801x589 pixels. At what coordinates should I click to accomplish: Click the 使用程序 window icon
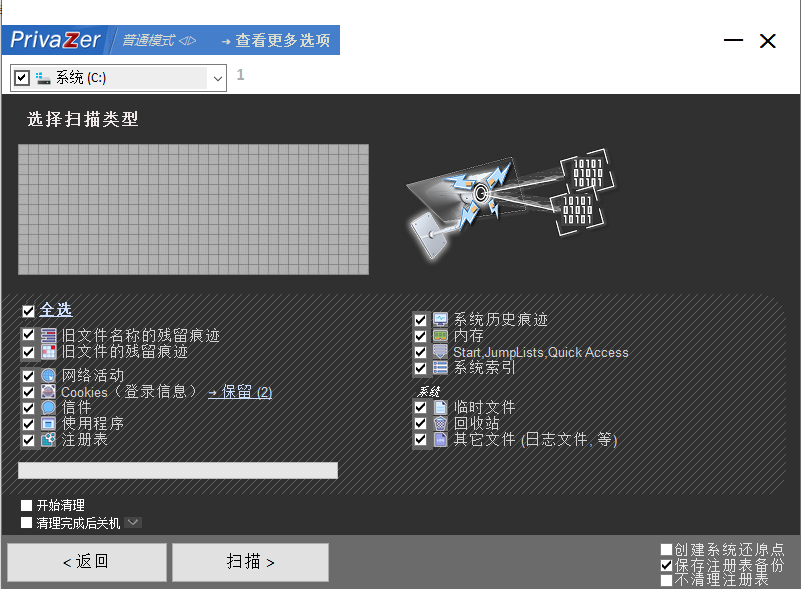point(49,423)
